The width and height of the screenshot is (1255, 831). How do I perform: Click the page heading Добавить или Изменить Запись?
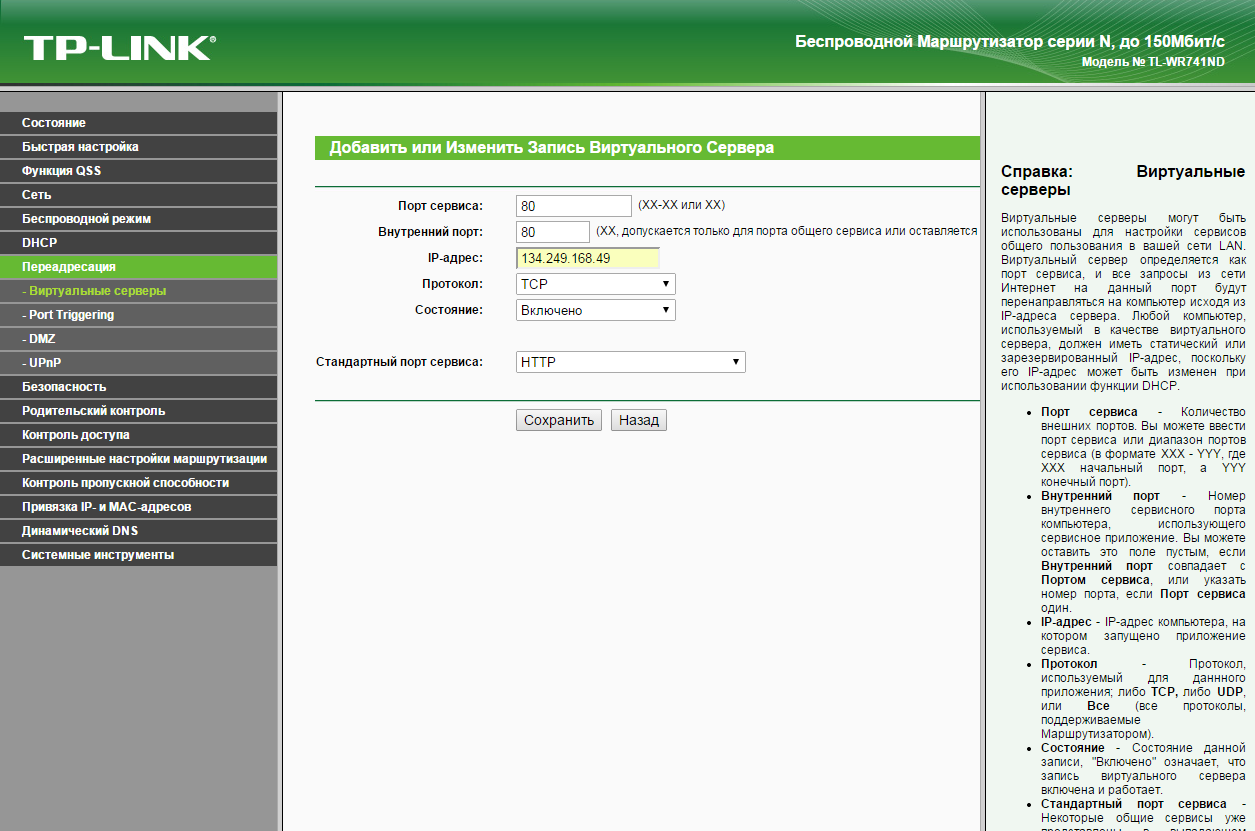(552, 148)
